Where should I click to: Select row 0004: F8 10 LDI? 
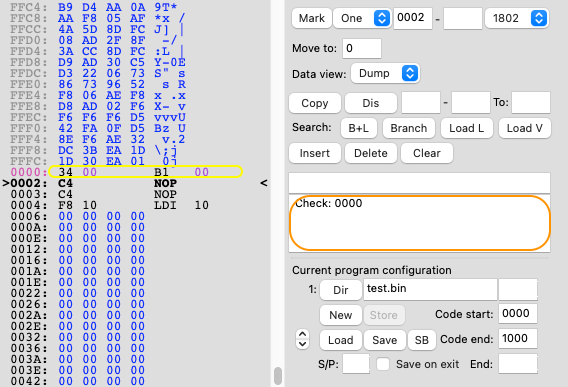109,205
